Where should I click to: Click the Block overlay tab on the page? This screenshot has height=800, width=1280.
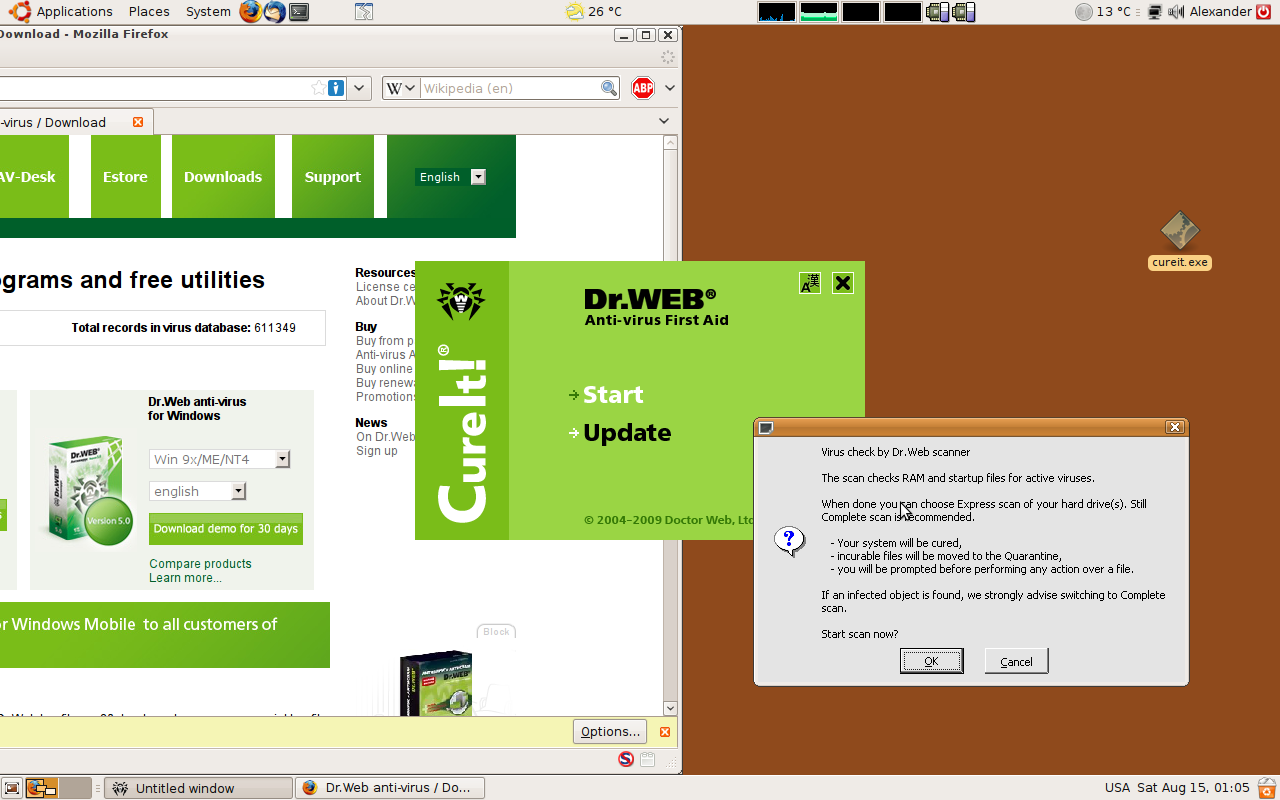click(497, 632)
